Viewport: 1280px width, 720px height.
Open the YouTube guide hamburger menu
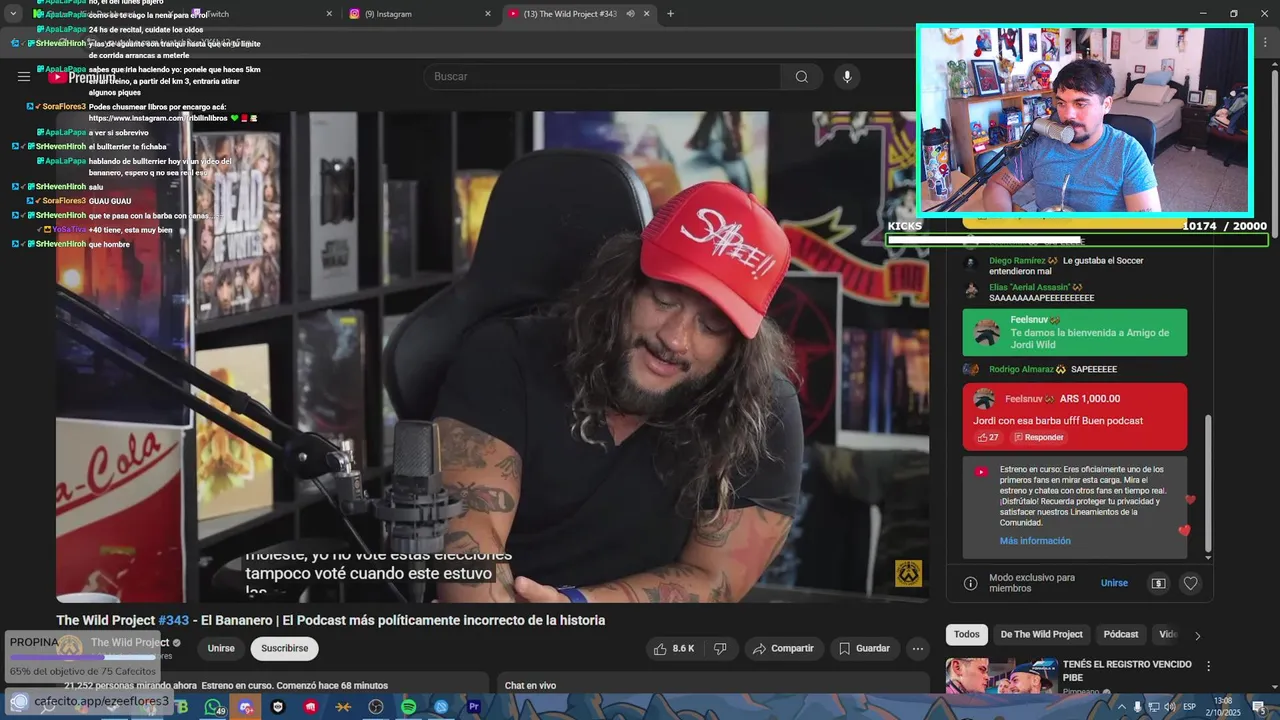click(x=24, y=77)
